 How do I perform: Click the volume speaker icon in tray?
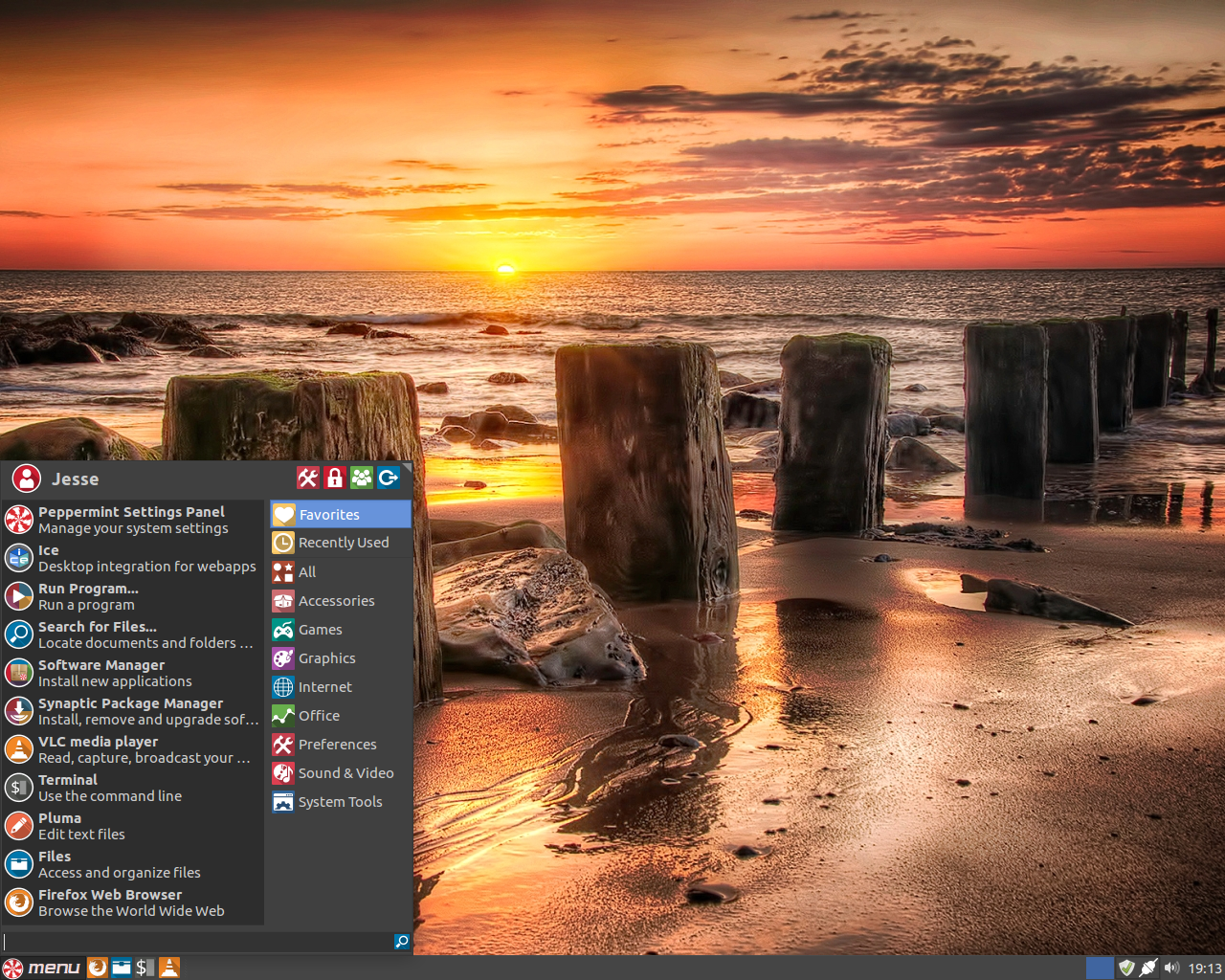[x=1171, y=968]
